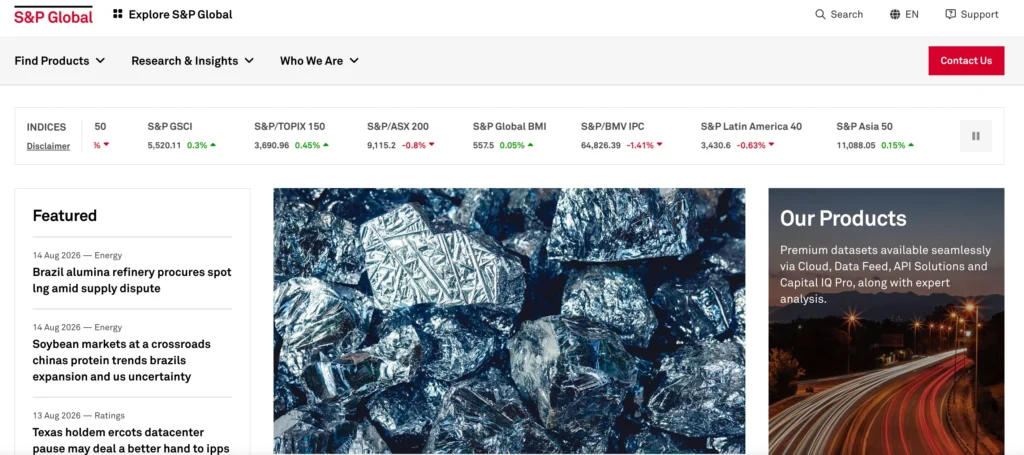1024x455 pixels.
Task: Click the S&P Global logo
Action: click(x=54, y=15)
